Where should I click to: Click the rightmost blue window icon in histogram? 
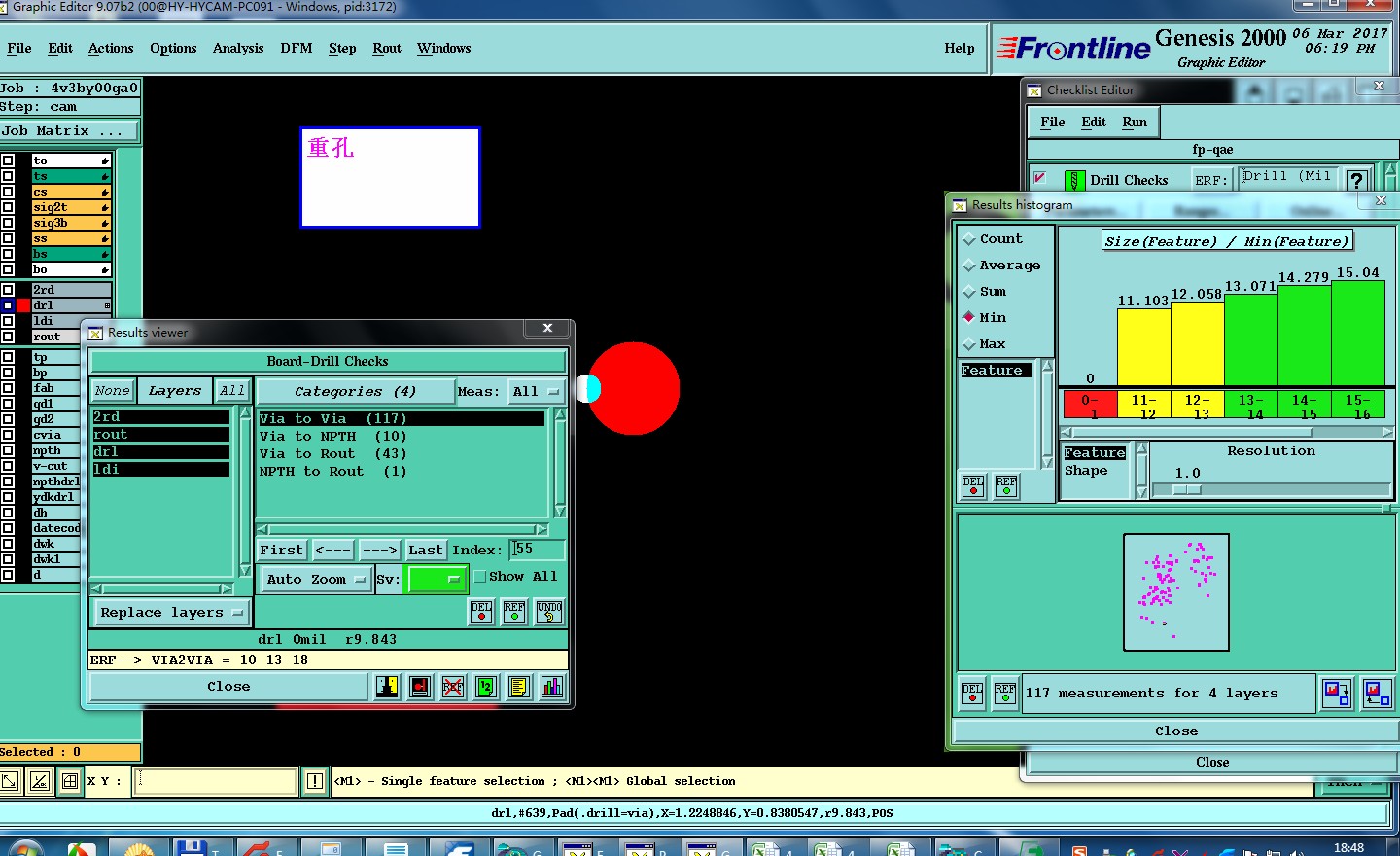coord(1378,694)
